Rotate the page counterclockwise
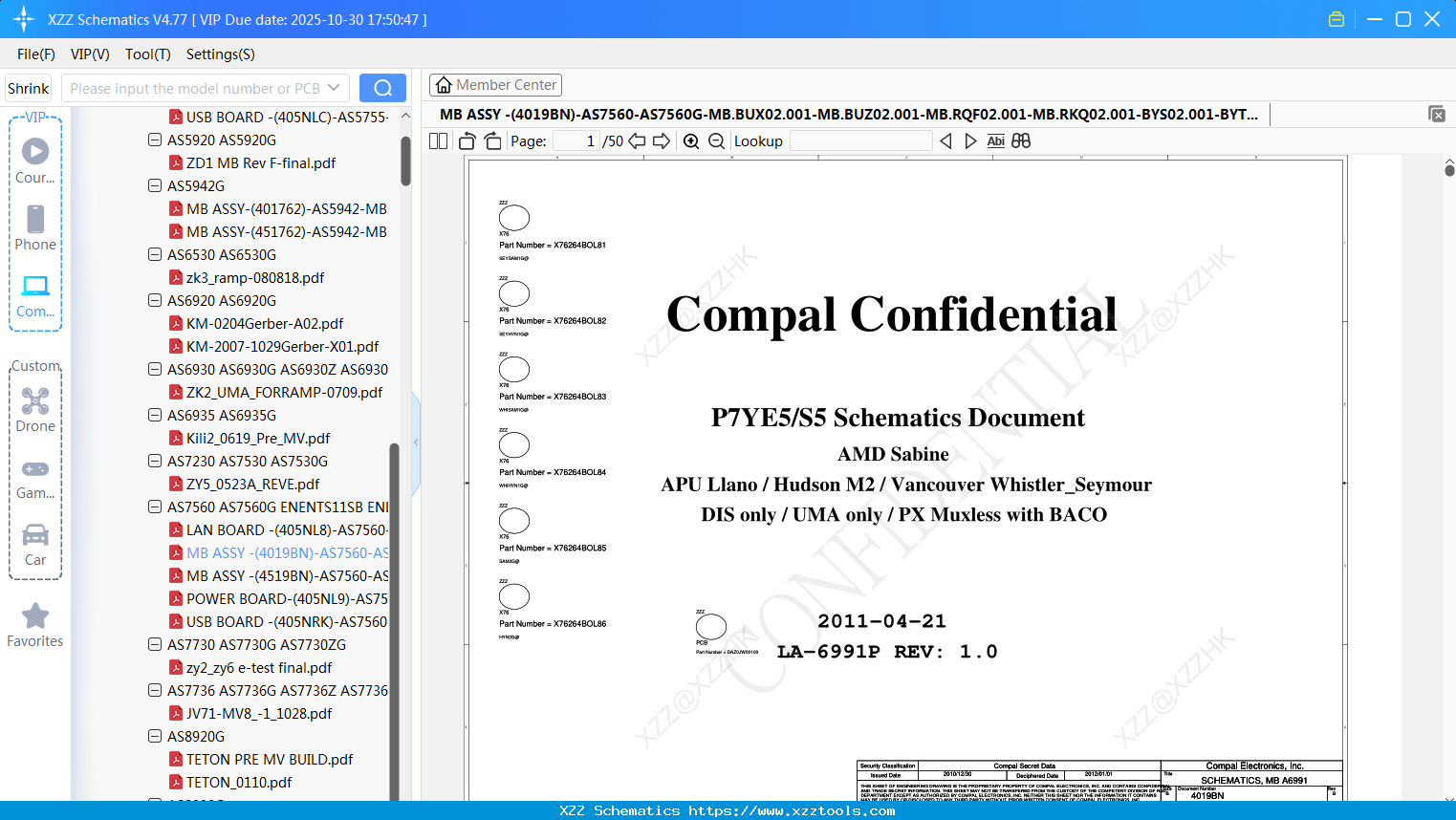 pos(467,141)
